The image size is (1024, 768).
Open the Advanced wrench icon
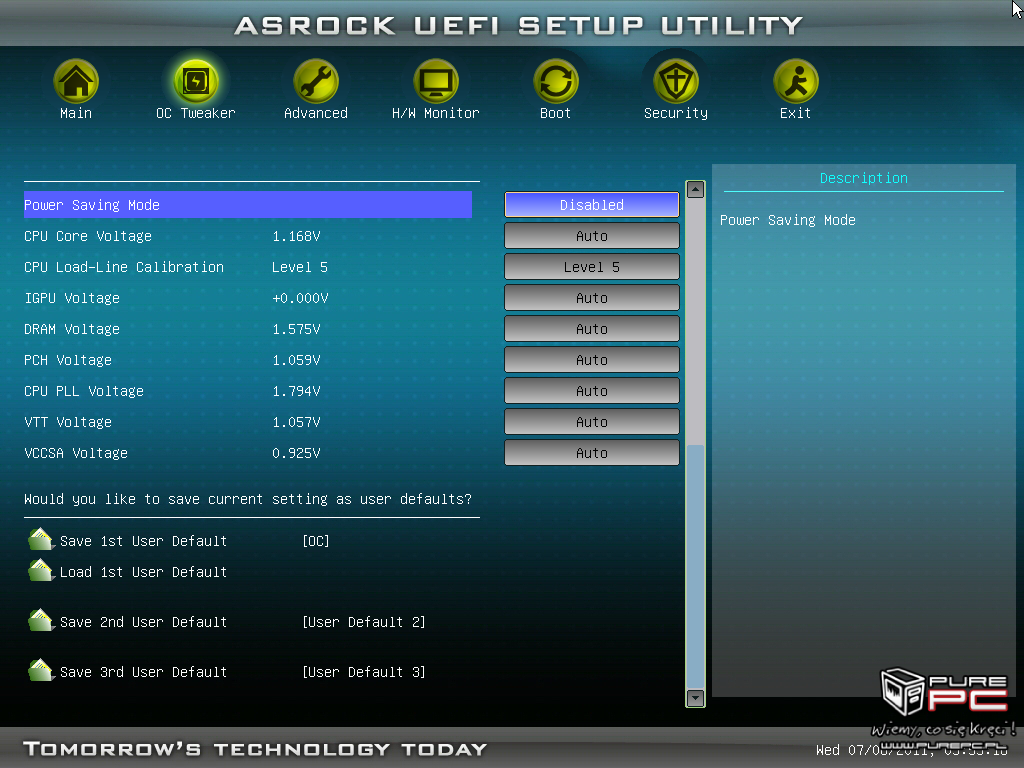coord(316,81)
